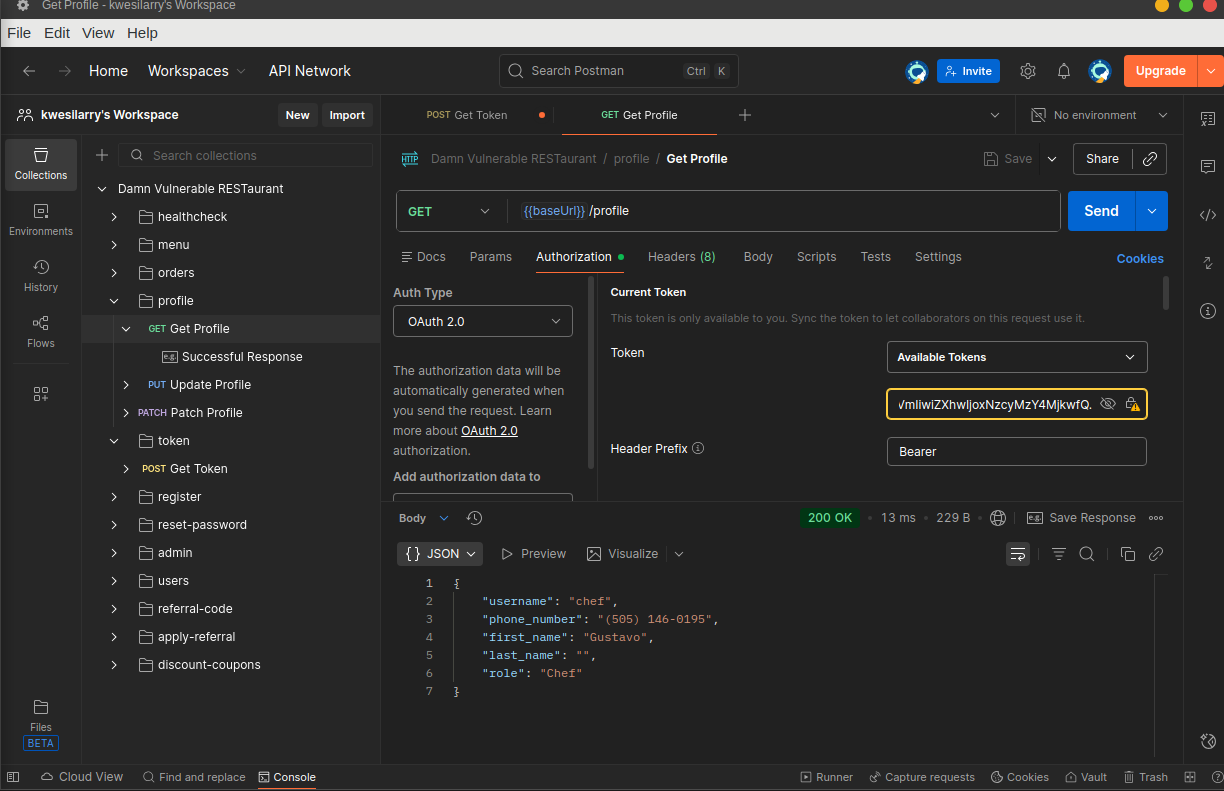Click the Header Prefix Bearer input field
This screenshot has height=791, width=1224.
[x=1016, y=451]
